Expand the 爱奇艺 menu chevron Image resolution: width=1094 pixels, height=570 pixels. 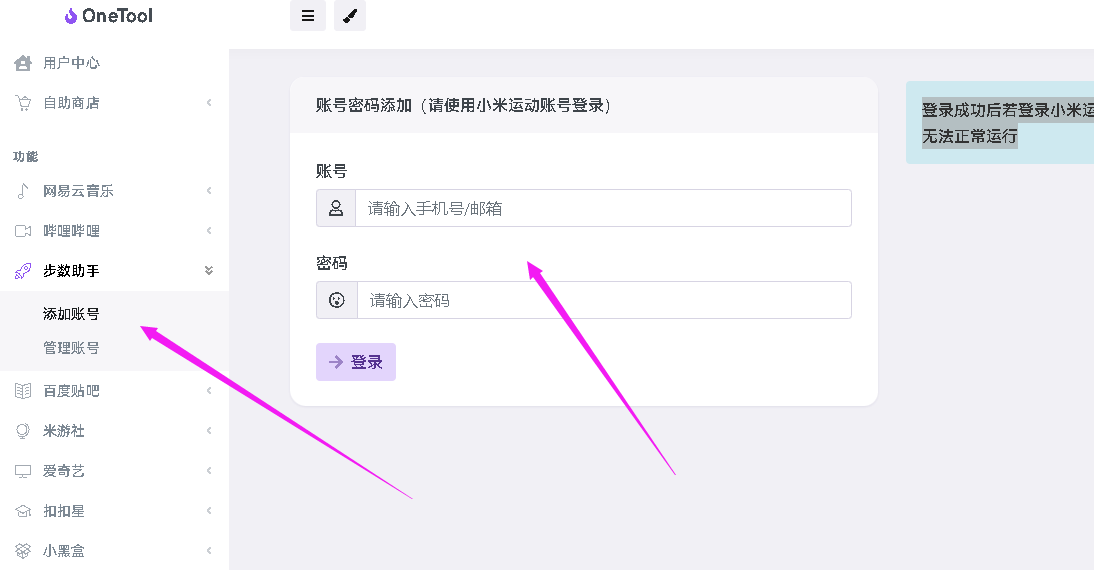coord(209,471)
